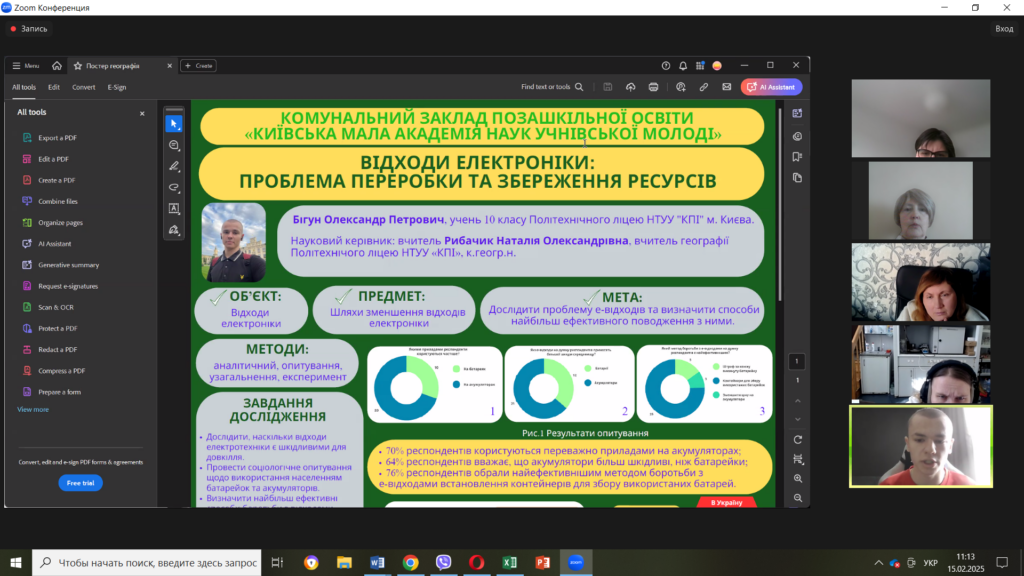Open the Acrobat apps grid icon

pos(700,66)
